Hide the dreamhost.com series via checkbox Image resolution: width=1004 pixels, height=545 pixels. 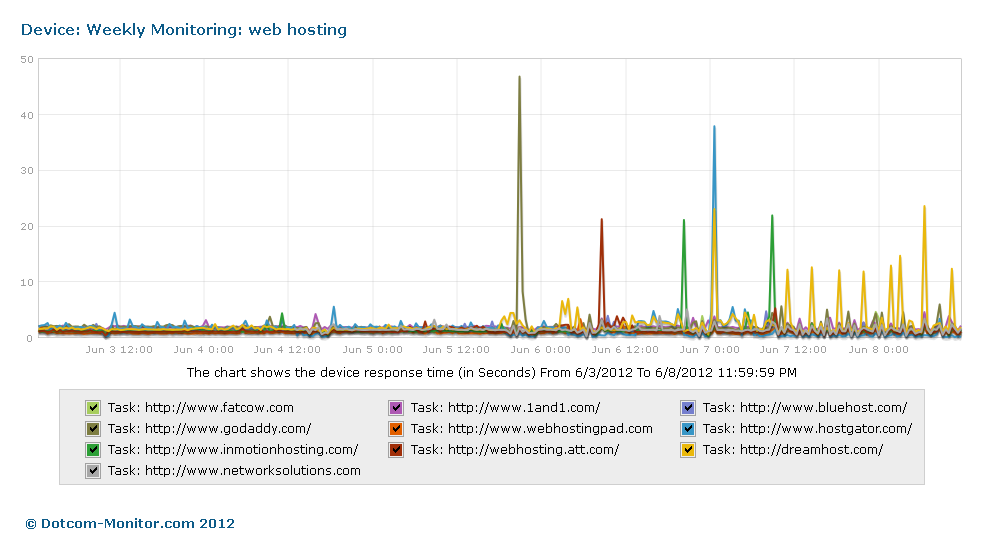tap(688, 450)
